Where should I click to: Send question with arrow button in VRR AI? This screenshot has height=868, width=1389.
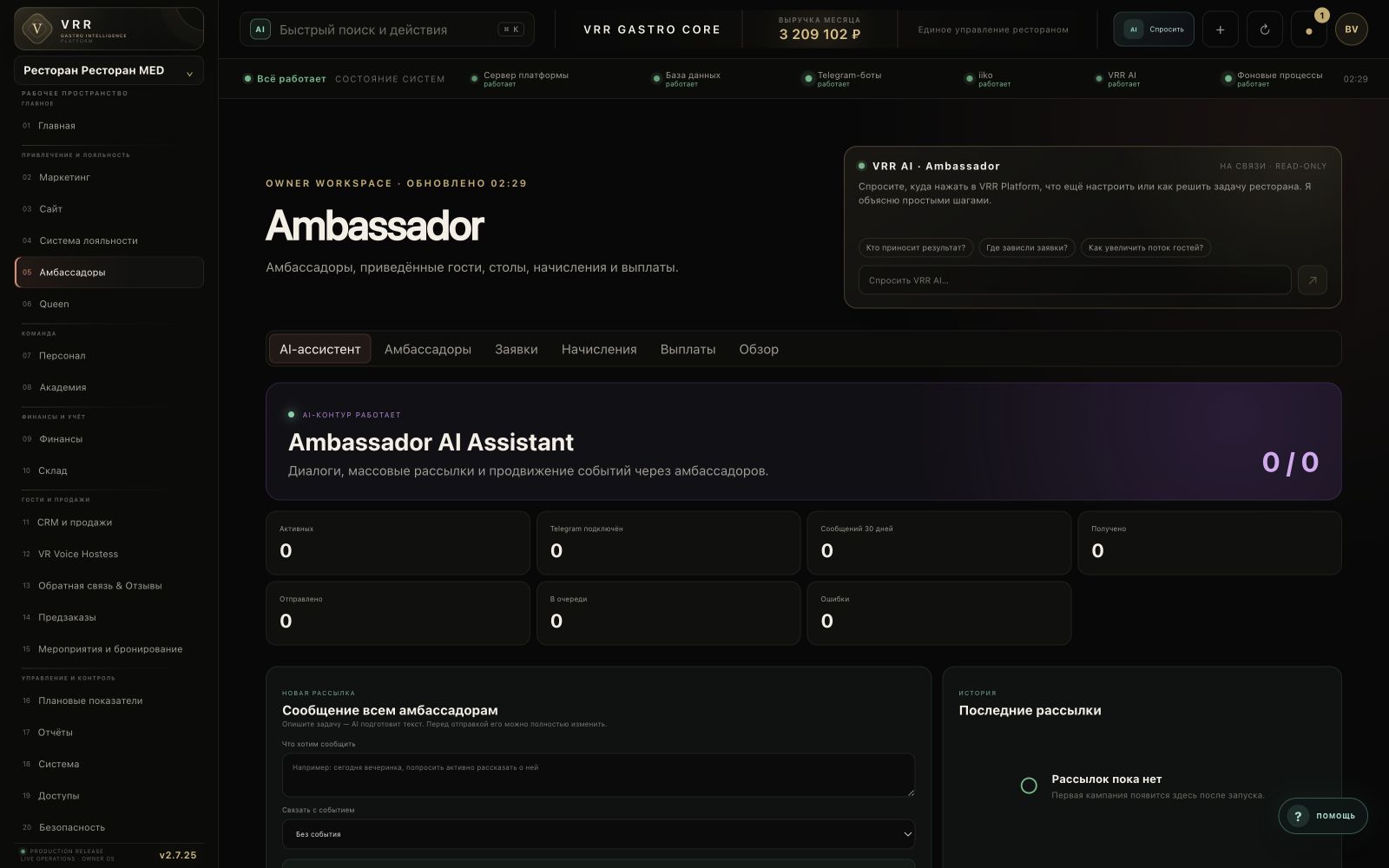pos(1312,280)
